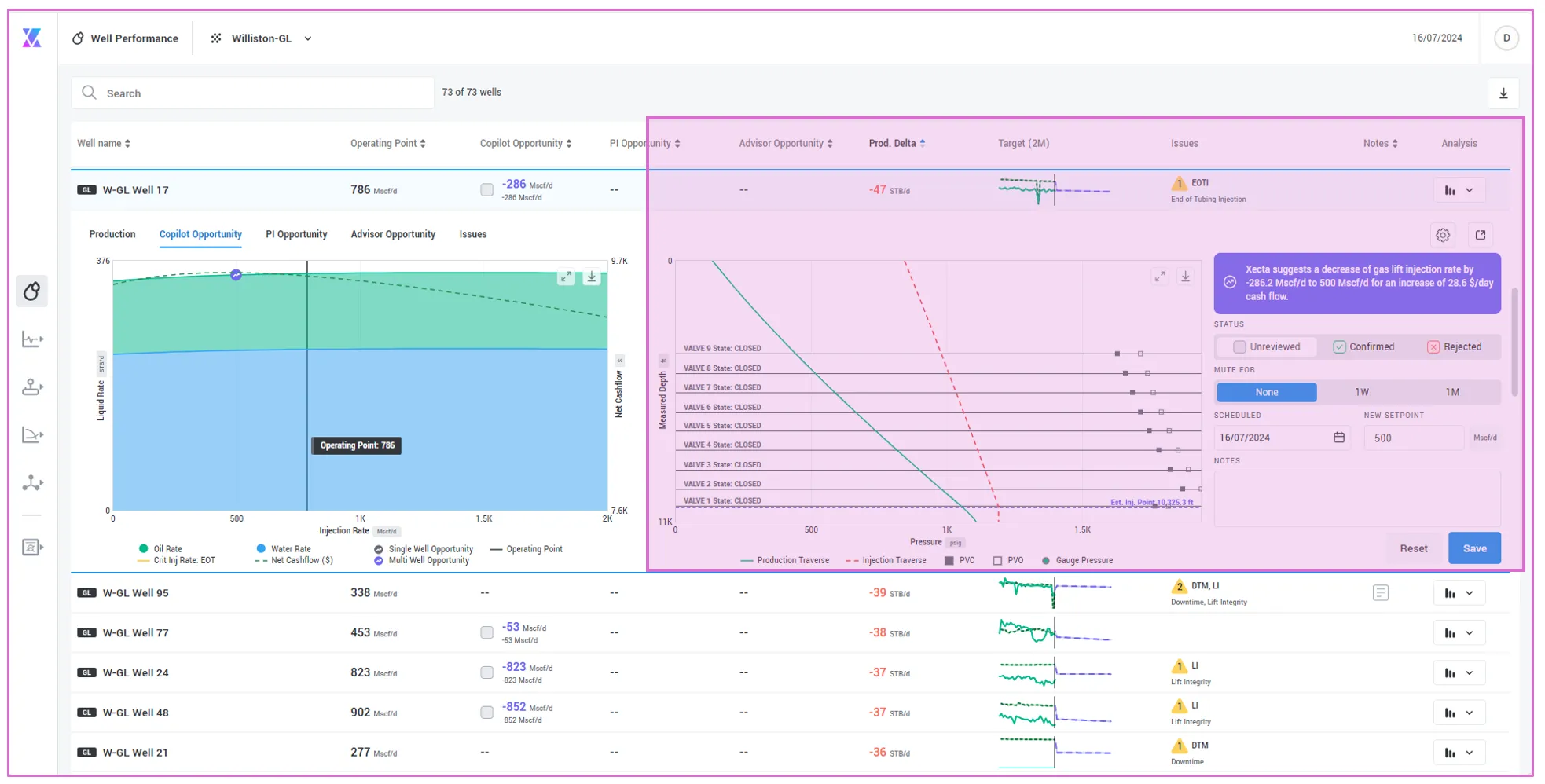Click the Xecta logo icon
This screenshot has width=1545, height=784.
pos(31,38)
